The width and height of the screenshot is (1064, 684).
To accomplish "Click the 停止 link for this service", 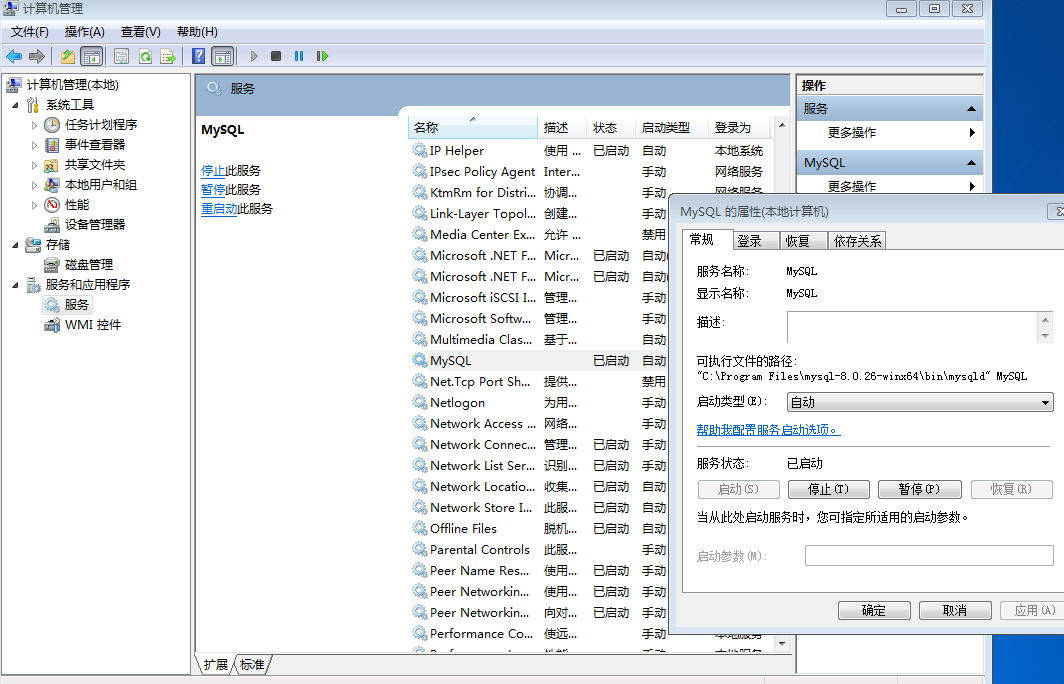I will [213, 171].
